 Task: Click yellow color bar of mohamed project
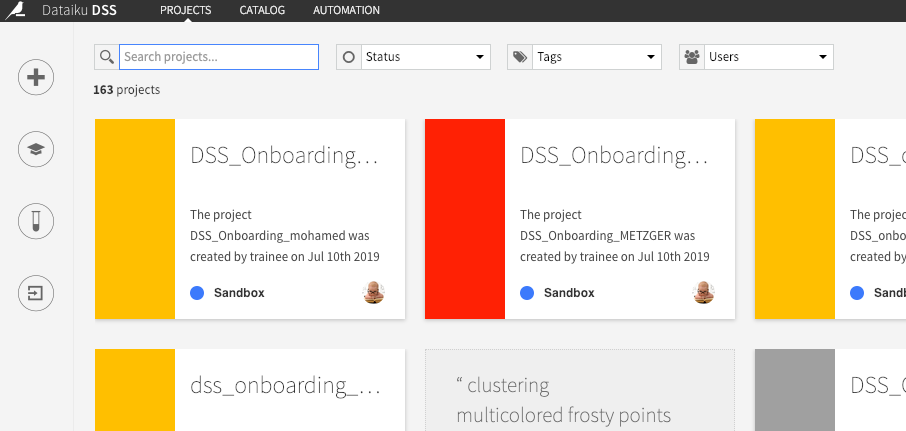point(135,219)
